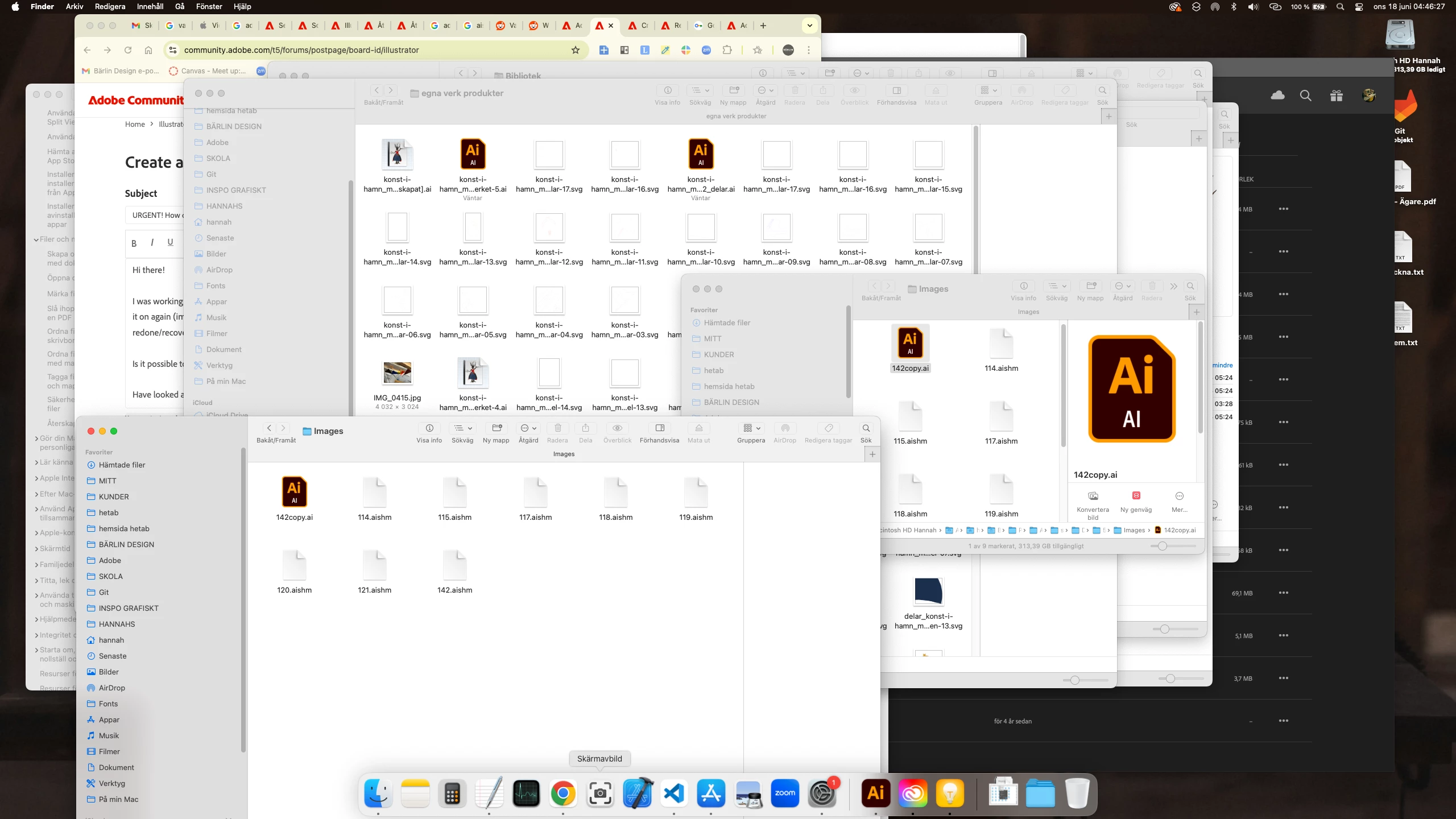Toggle the Förhandsvisa preview pane
Viewport: 1456px width, 819px height.
(x=659, y=428)
